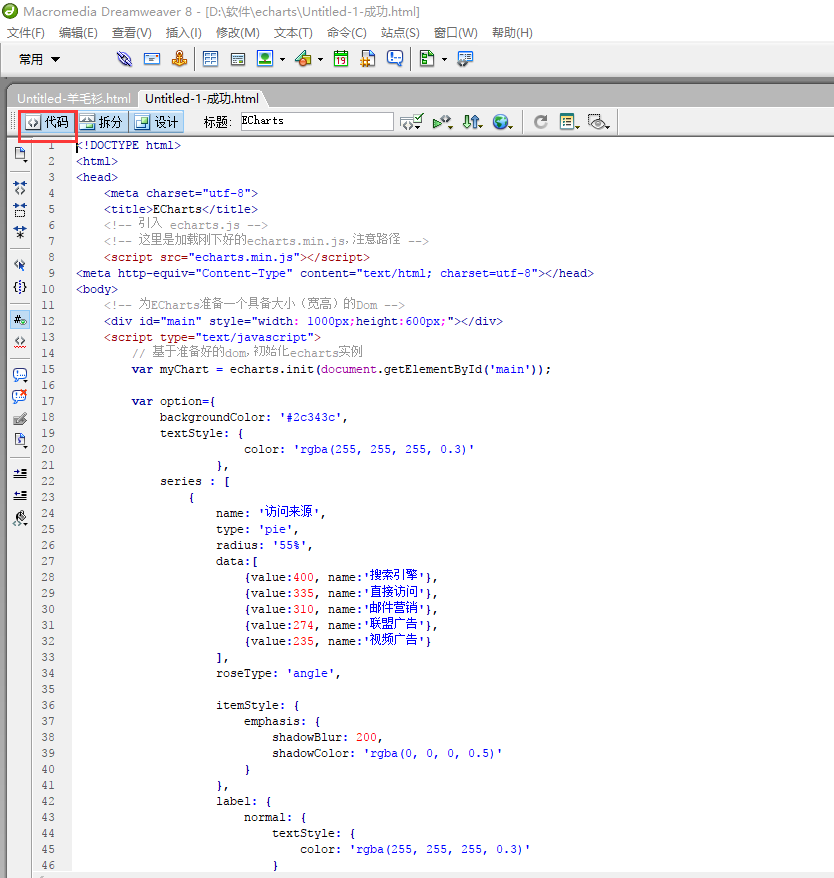Open the 常用 insert category dropdown
The image size is (834, 878).
[39, 59]
